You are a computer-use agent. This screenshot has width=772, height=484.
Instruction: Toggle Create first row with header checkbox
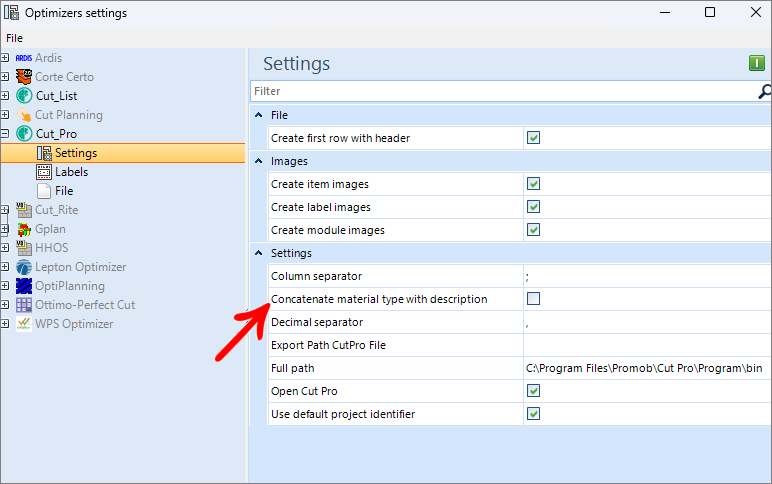(533, 138)
